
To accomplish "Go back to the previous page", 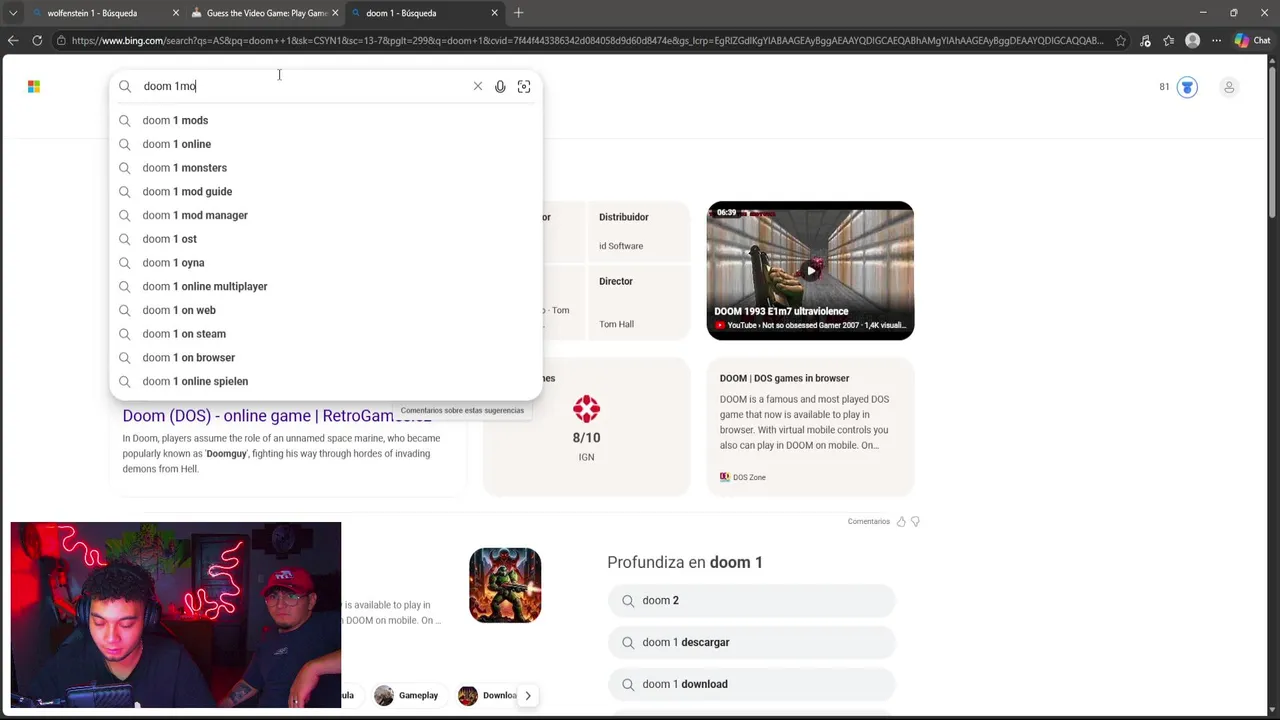I will click(13, 41).
